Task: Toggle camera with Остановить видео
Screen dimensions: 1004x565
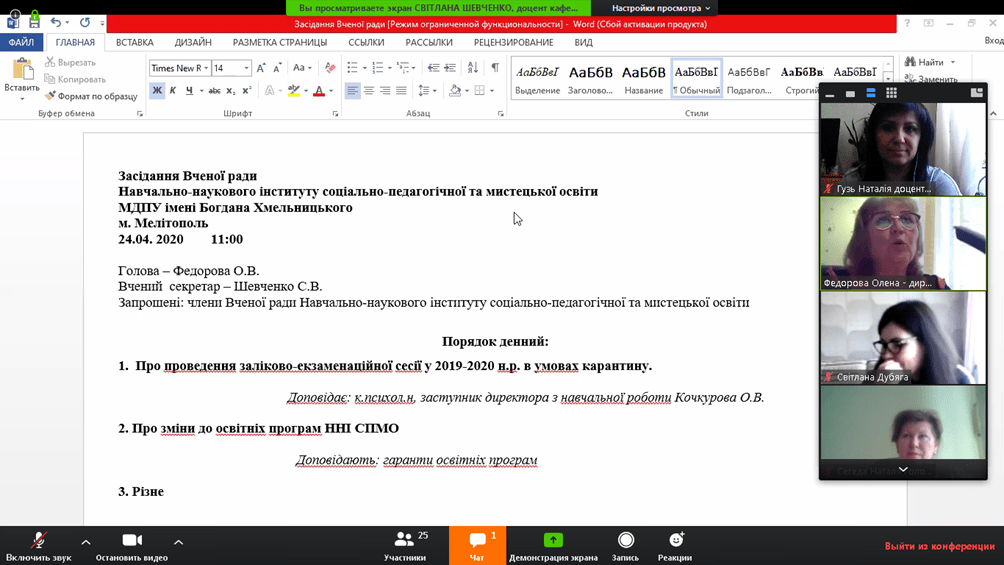Action: (x=131, y=545)
